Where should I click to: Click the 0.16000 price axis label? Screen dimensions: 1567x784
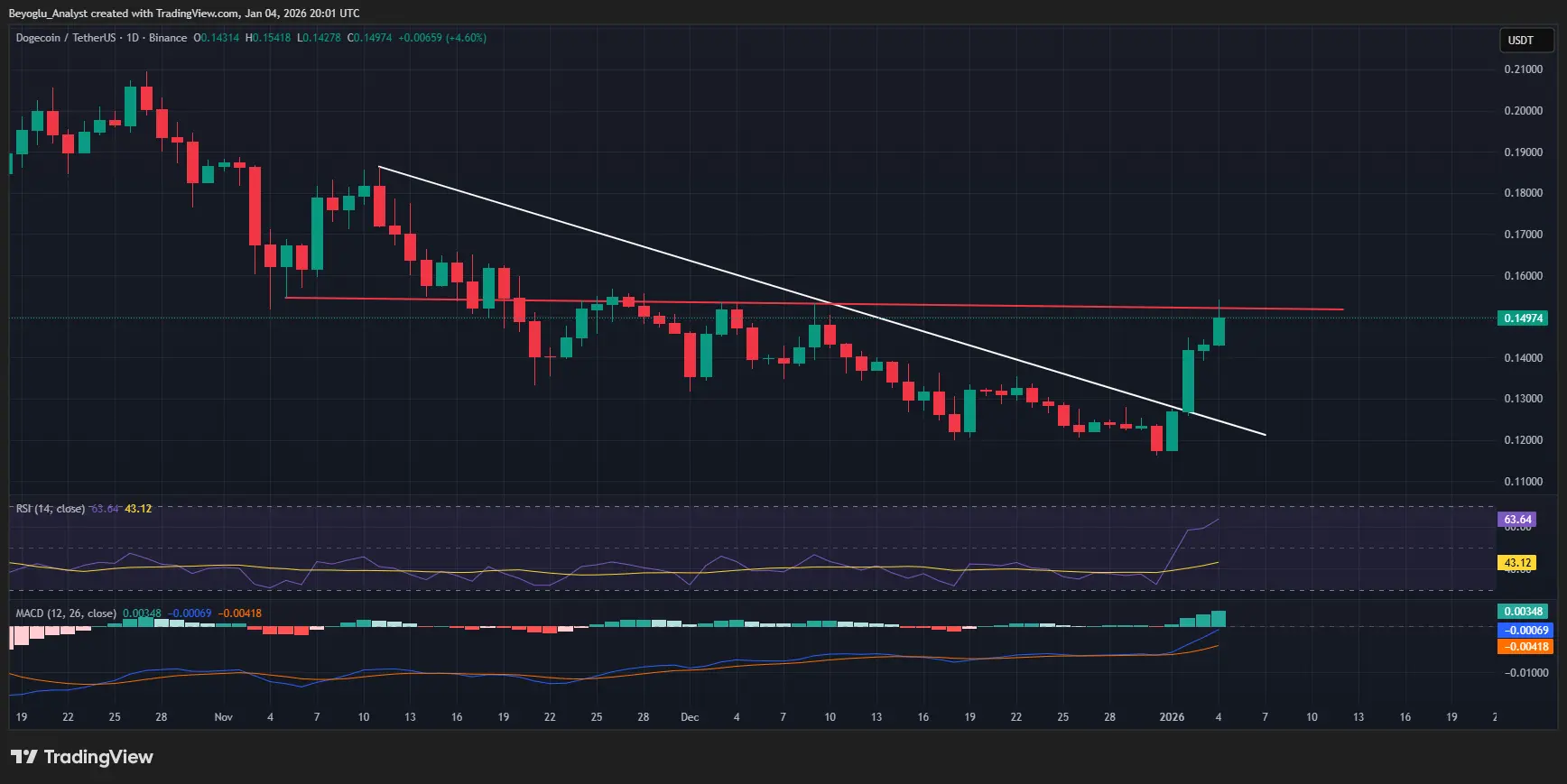pyautogui.click(x=1523, y=276)
